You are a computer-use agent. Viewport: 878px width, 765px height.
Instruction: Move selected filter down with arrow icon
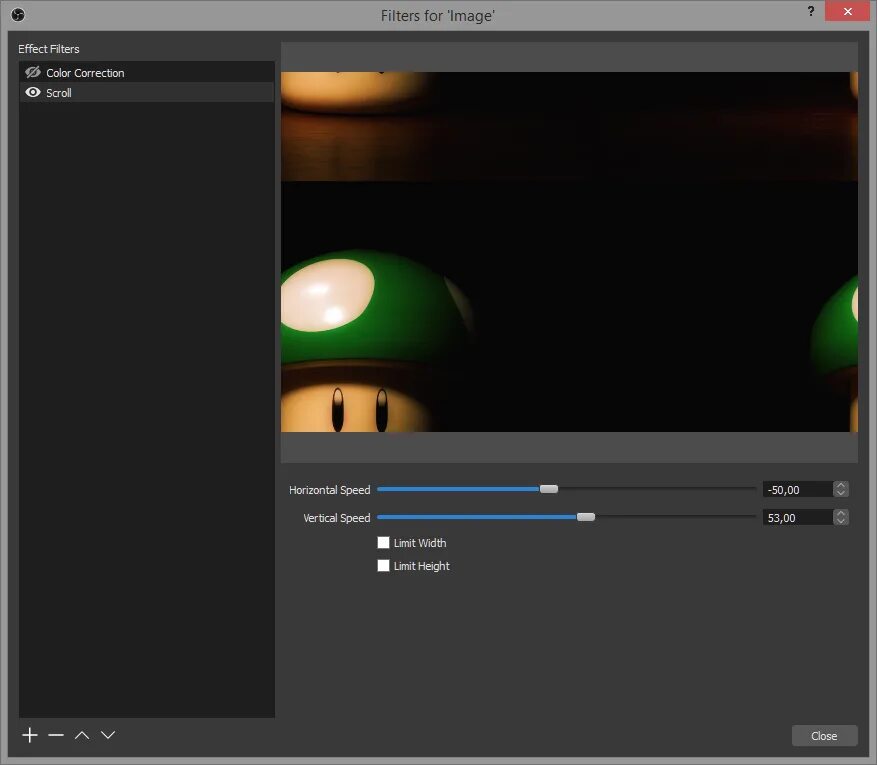pyautogui.click(x=108, y=735)
